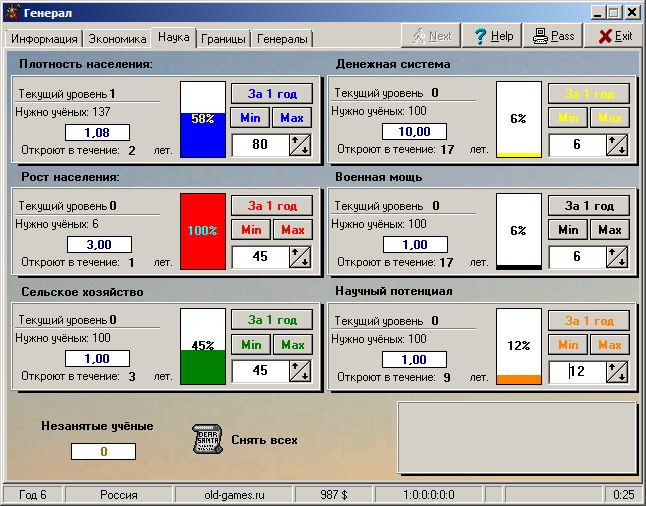Switch to the Генералы tab
646x506 pixels.
tap(282, 39)
